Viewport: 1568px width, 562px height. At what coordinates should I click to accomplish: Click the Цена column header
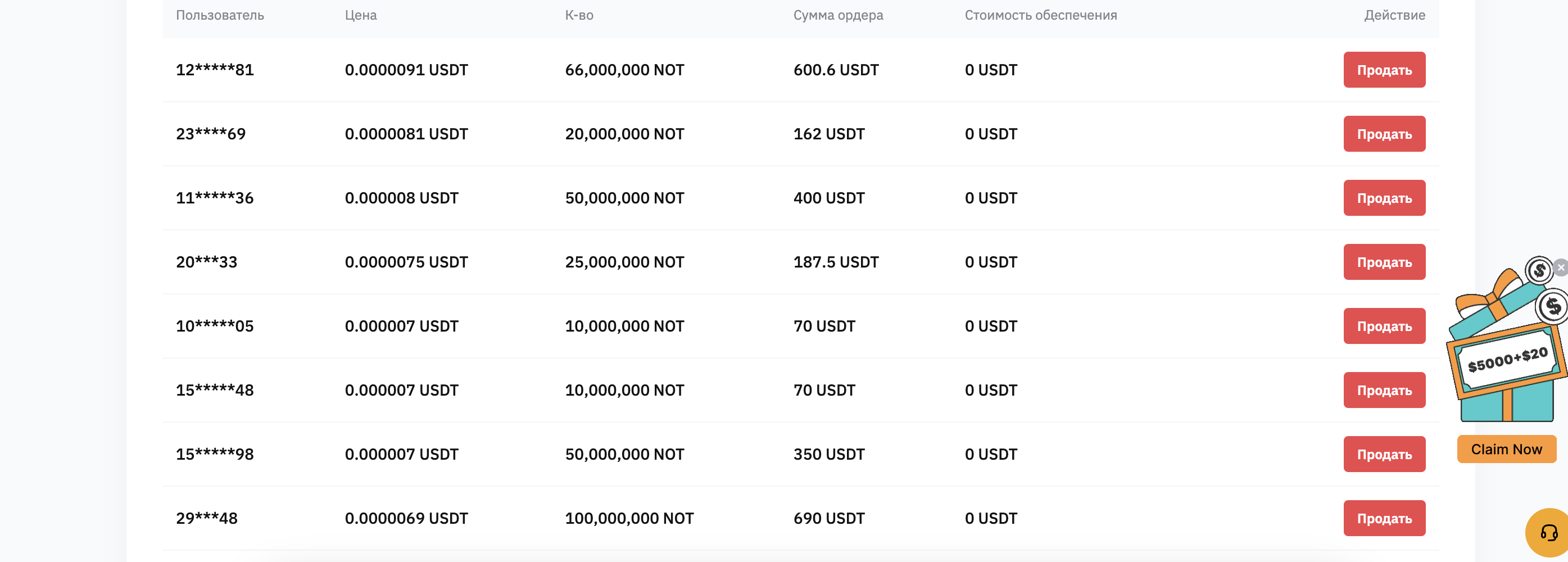(x=361, y=15)
